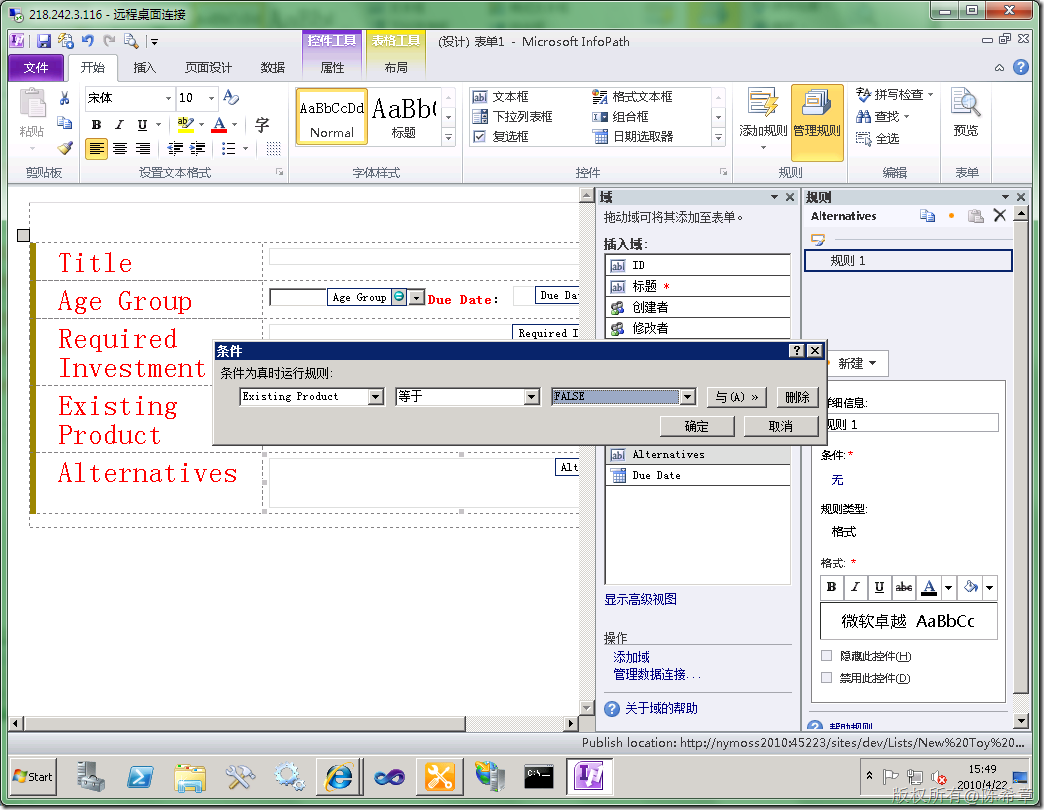Switch to the 插入 insert tab

pos(144,67)
